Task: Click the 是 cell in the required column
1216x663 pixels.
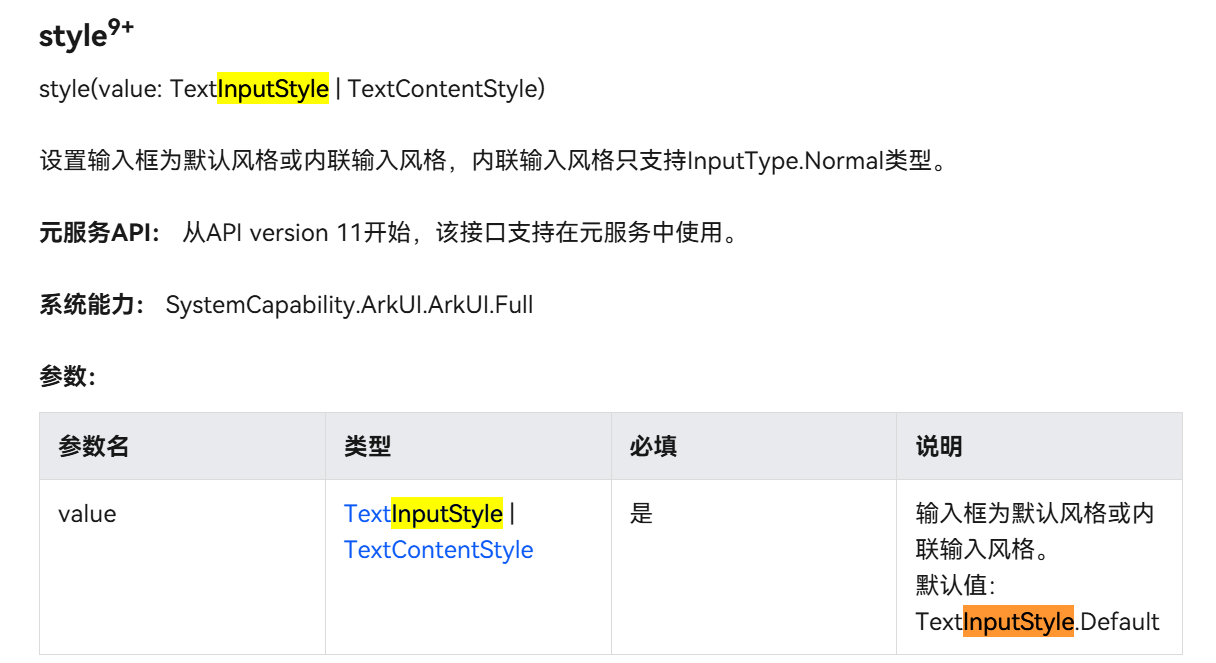Action: (x=641, y=514)
